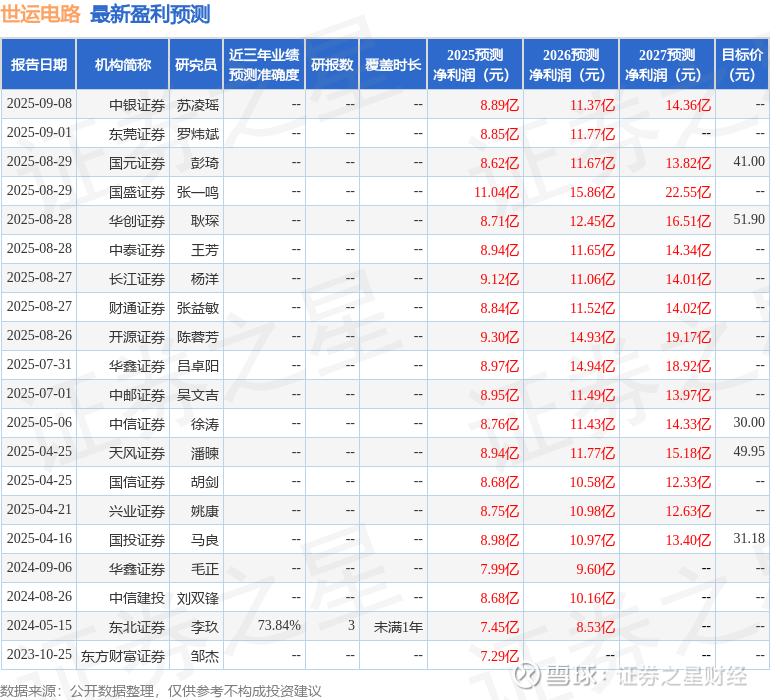Click the 近三年业绩预测准确度 column header
Image resolution: width=770 pixels, height=700 pixels.
click(264, 64)
